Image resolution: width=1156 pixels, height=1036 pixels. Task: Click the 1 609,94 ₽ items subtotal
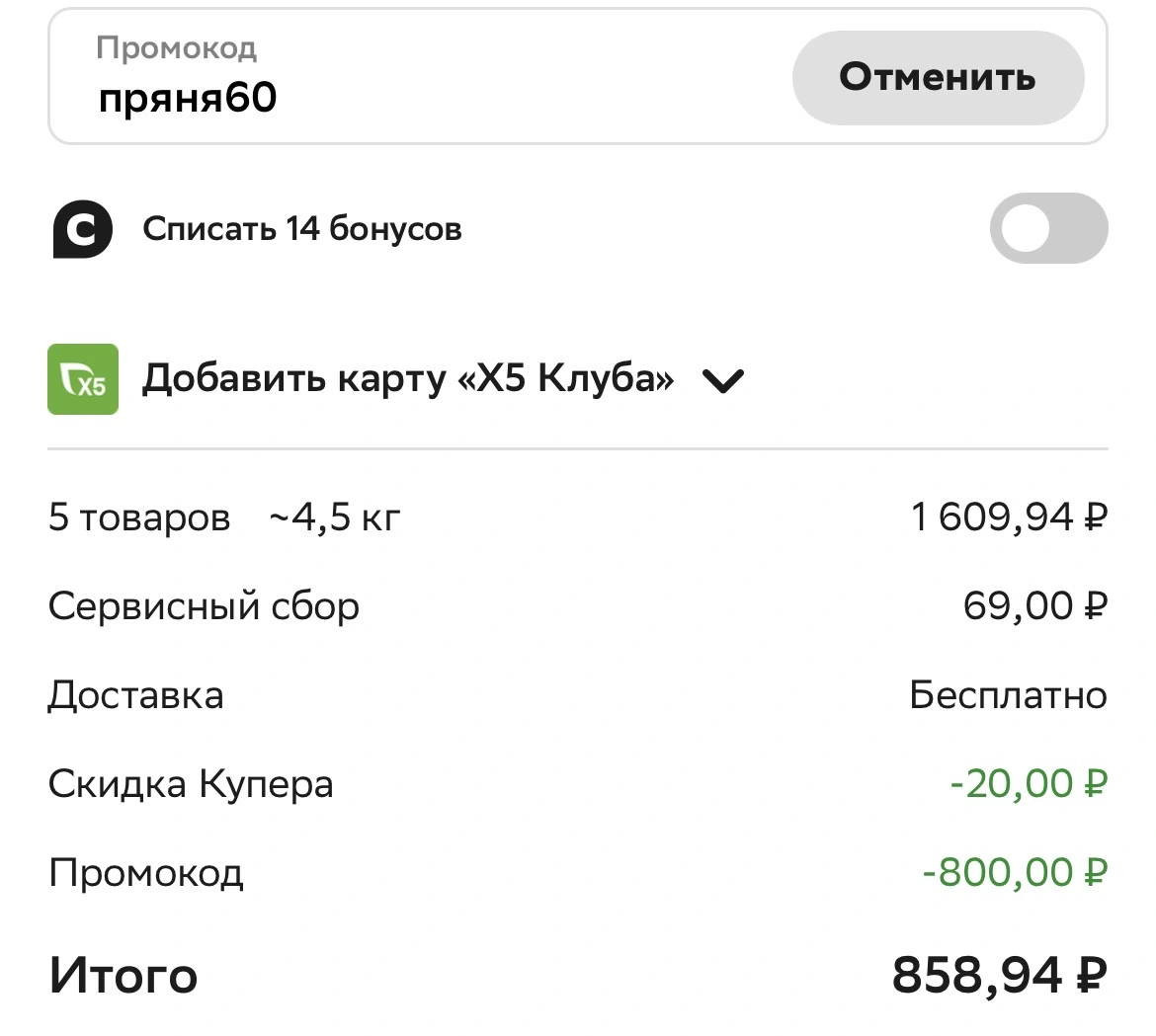[1010, 517]
